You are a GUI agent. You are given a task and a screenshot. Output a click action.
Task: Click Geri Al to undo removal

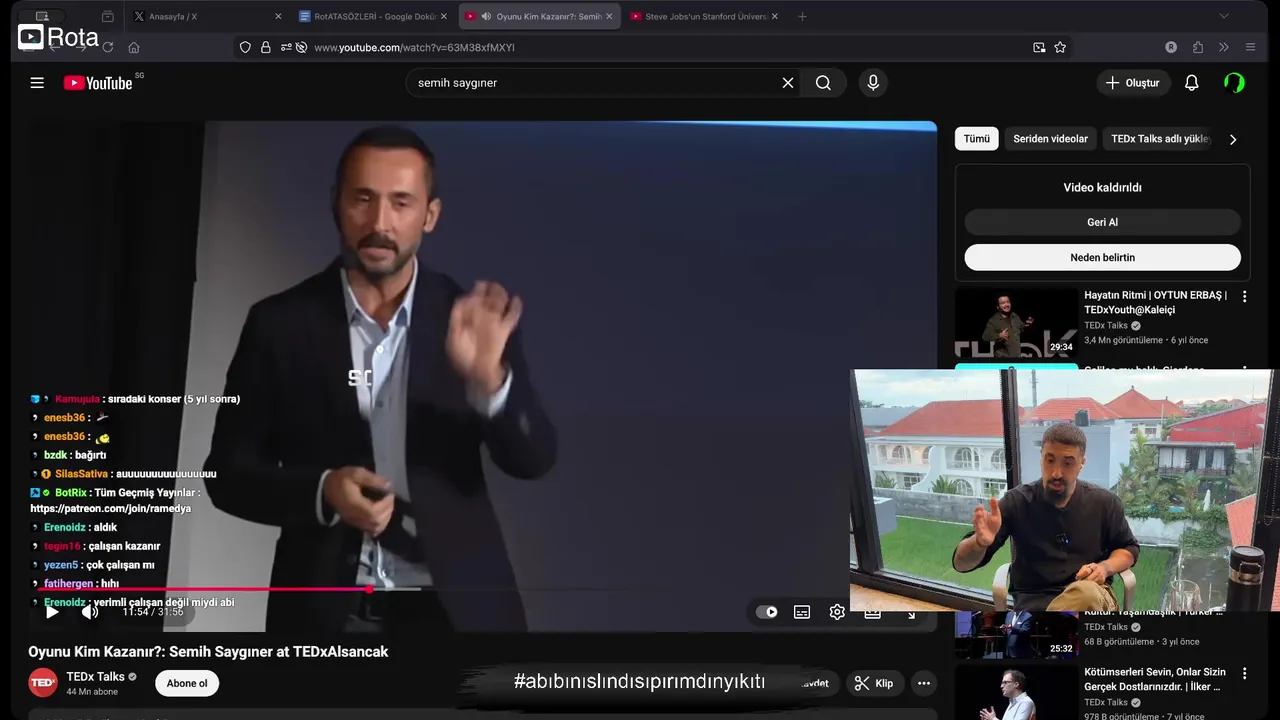[x=1102, y=222]
